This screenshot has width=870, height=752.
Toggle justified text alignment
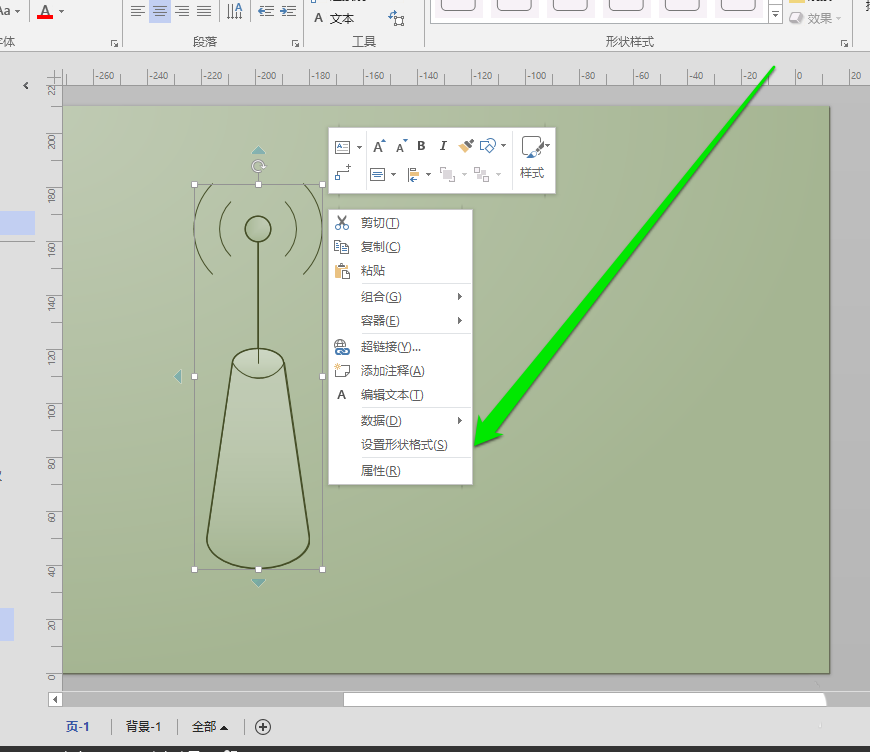(x=204, y=10)
